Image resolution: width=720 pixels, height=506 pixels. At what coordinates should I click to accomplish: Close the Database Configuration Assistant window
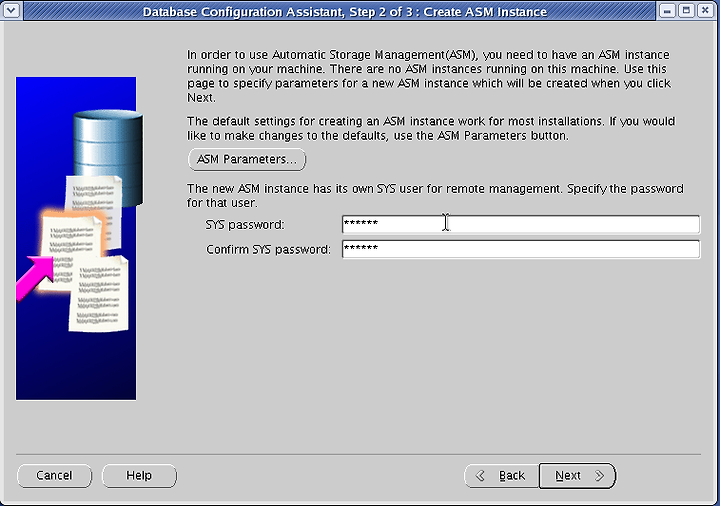coord(706,10)
